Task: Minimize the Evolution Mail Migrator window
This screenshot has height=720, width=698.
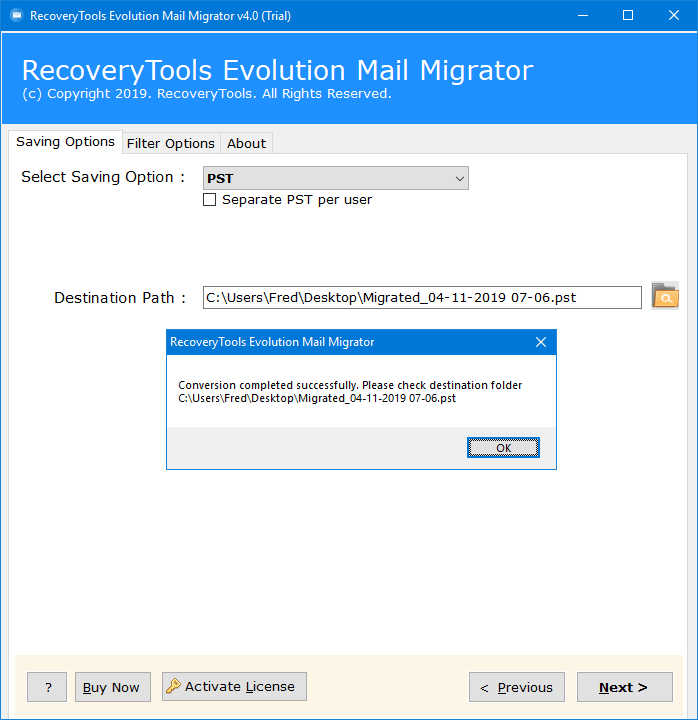Action: (583, 16)
